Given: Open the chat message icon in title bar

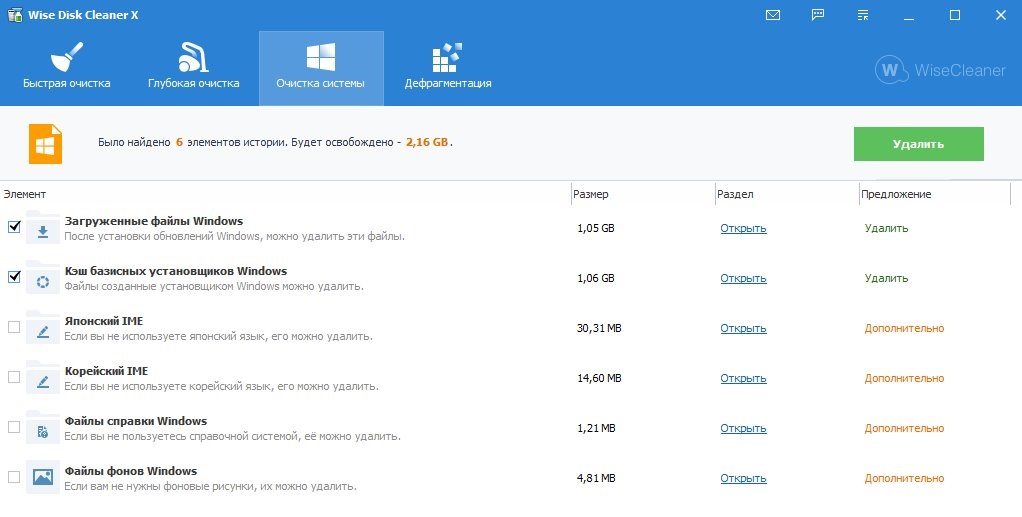Looking at the screenshot, I should (818, 15).
